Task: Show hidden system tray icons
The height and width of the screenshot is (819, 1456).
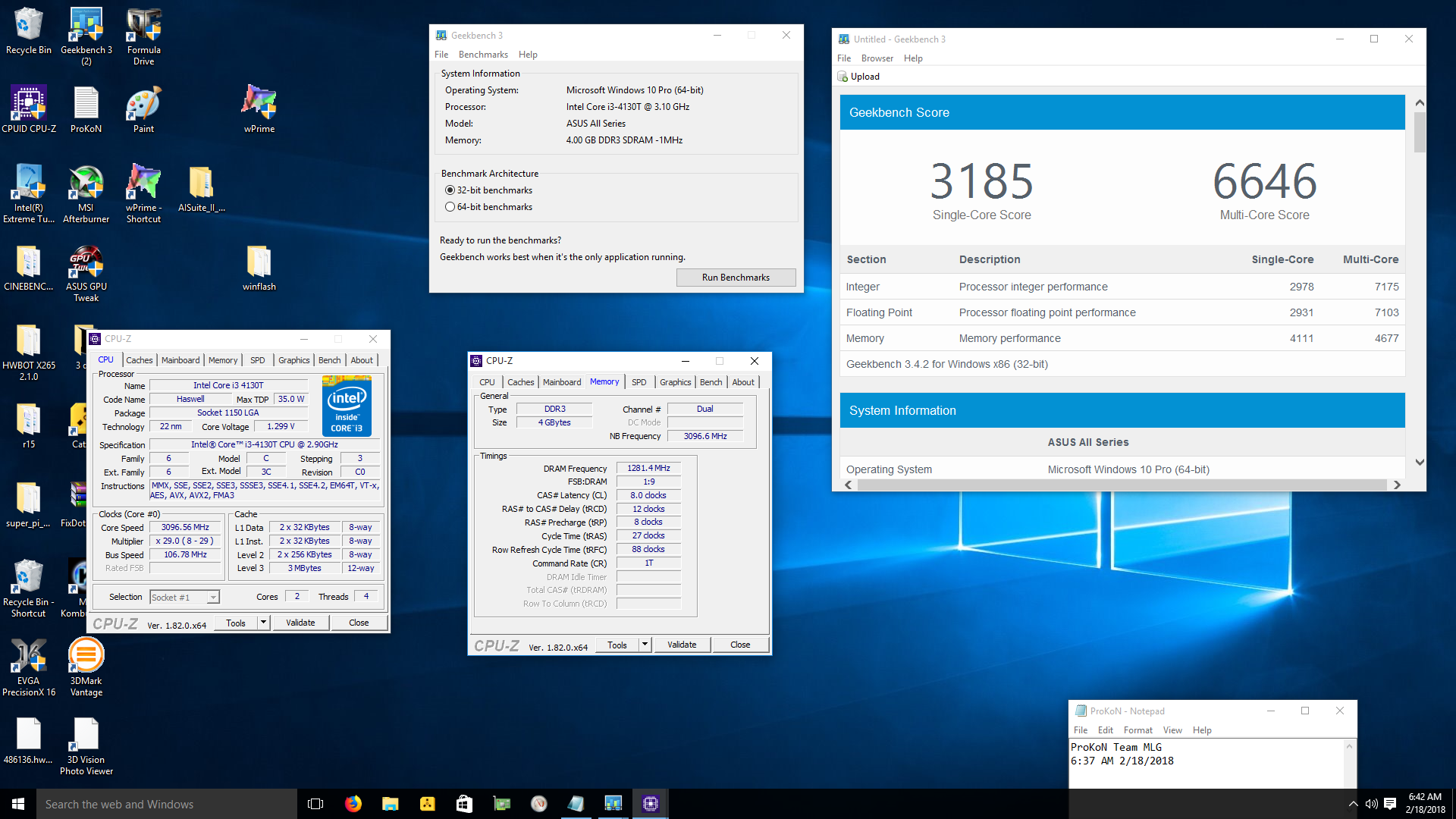Action: [x=1353, y=804]
